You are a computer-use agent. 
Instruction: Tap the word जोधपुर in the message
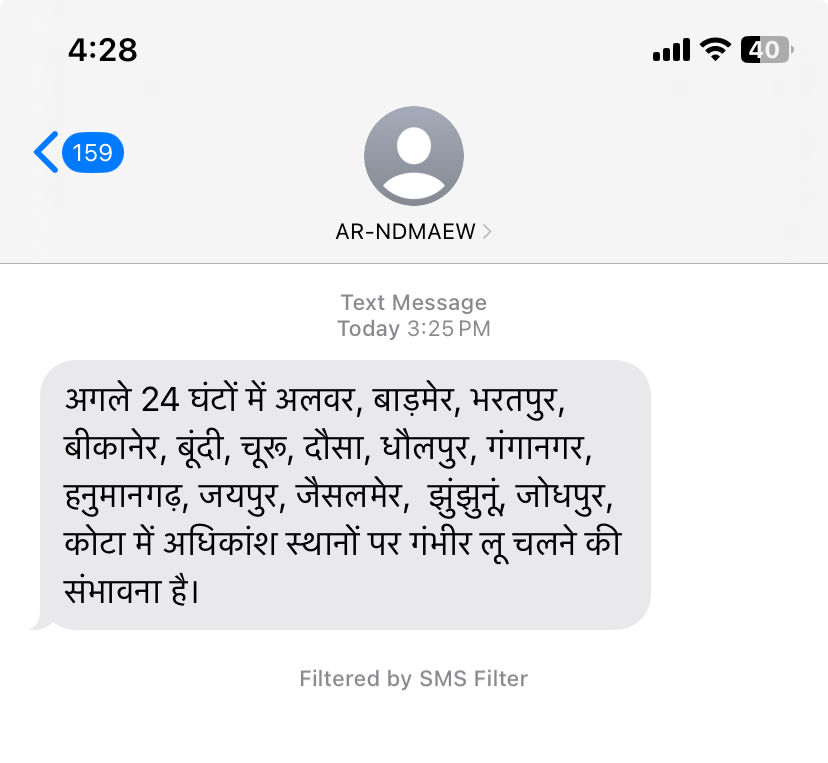[560, 496]
